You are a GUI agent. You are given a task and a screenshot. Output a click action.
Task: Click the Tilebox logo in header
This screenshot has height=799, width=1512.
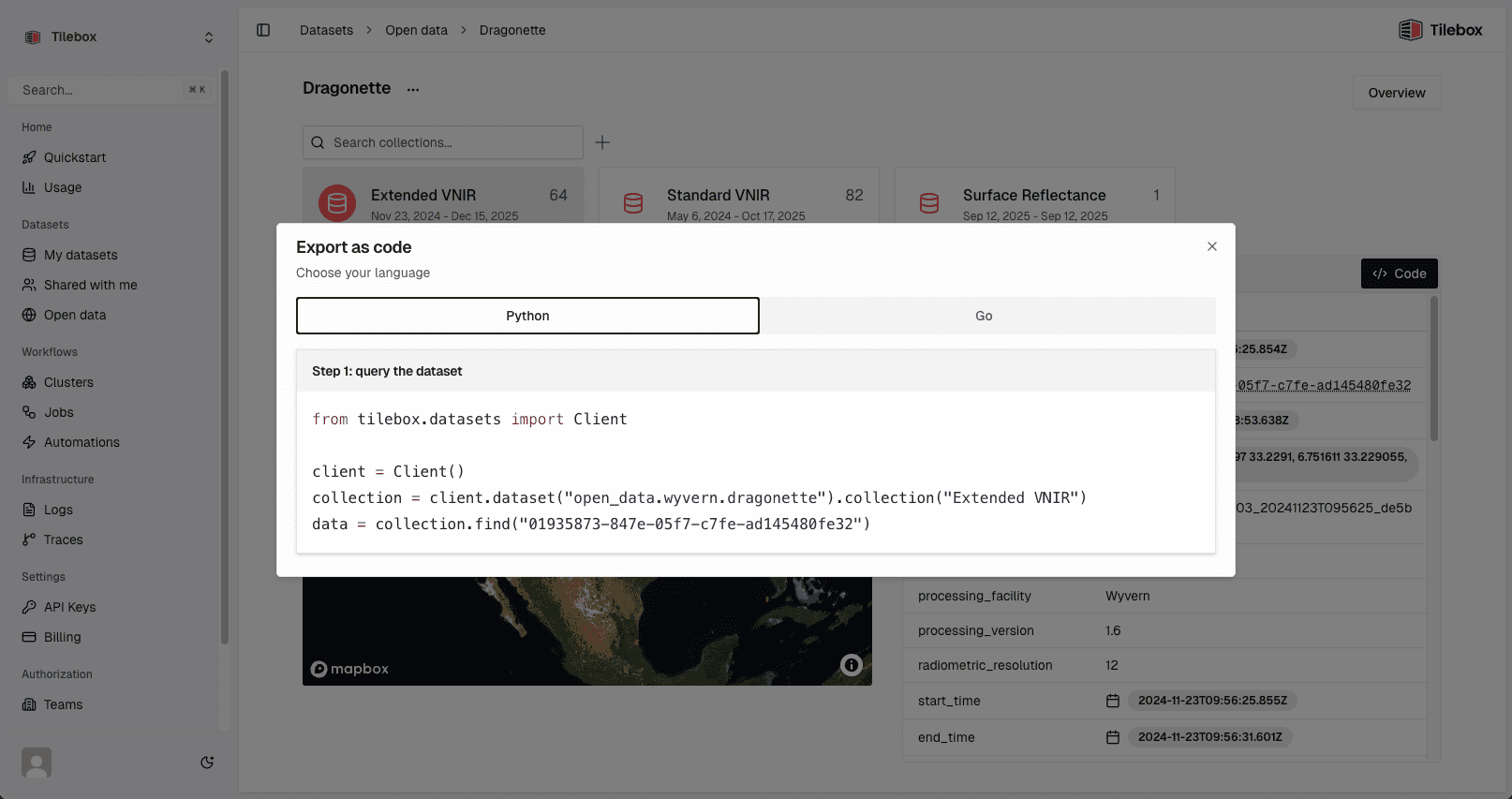pos(1441,30)
